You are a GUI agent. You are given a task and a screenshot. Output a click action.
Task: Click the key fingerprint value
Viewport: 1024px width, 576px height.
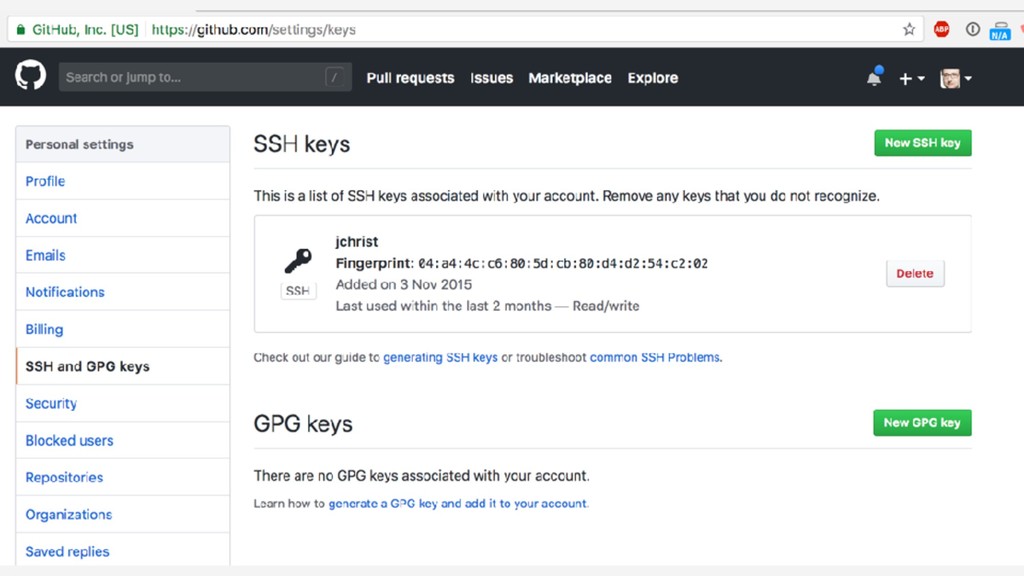[563, 263]
